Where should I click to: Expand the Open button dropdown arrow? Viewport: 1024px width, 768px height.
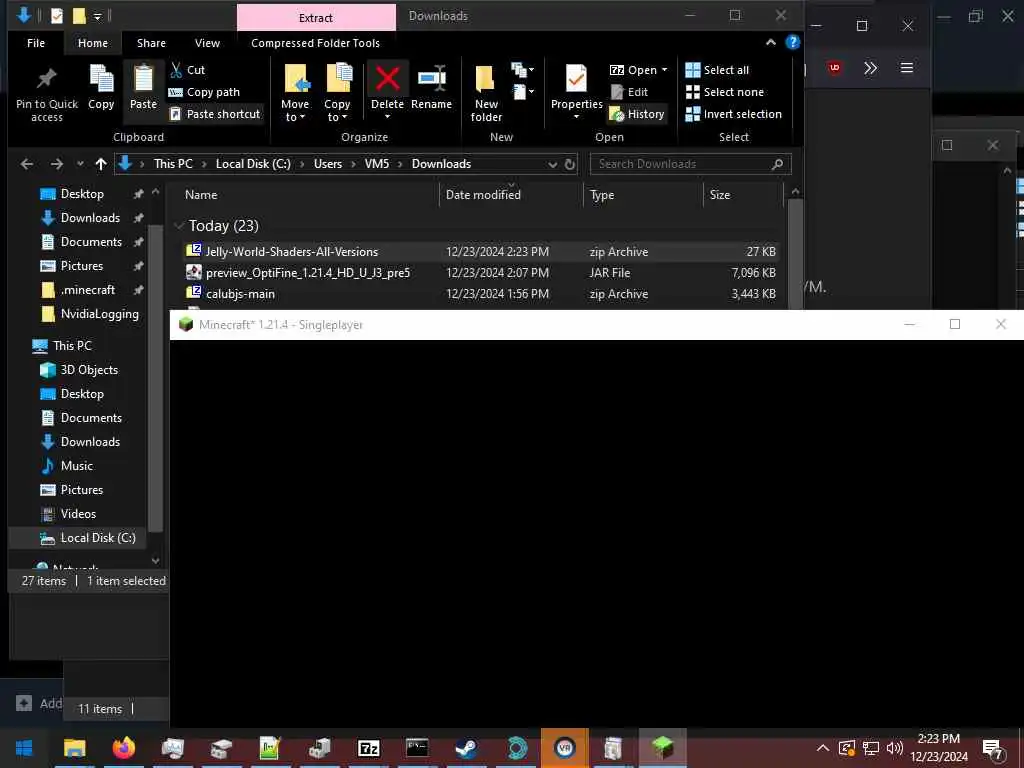click(665, 70)
